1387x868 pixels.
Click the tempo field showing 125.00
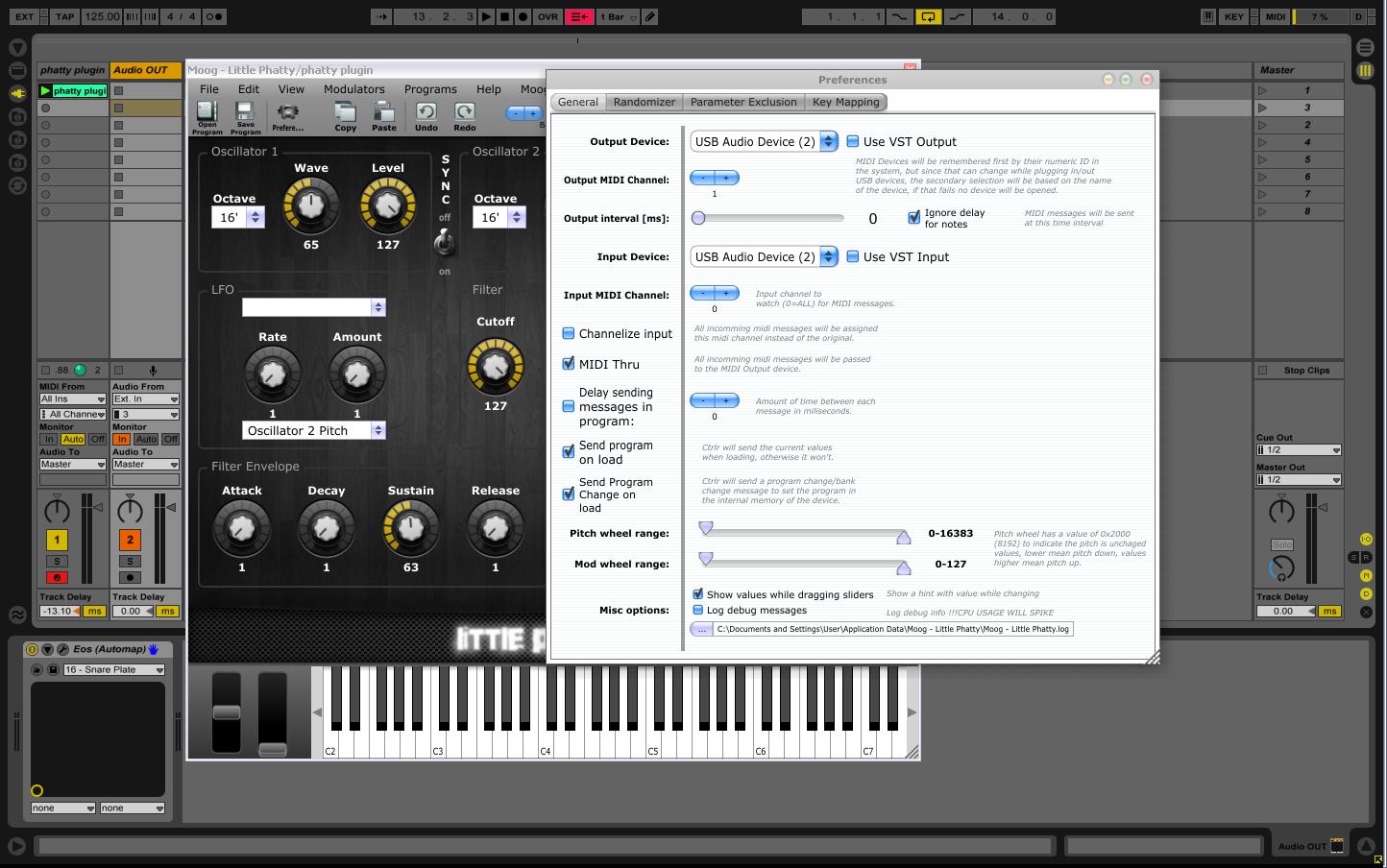click(102, 16)
